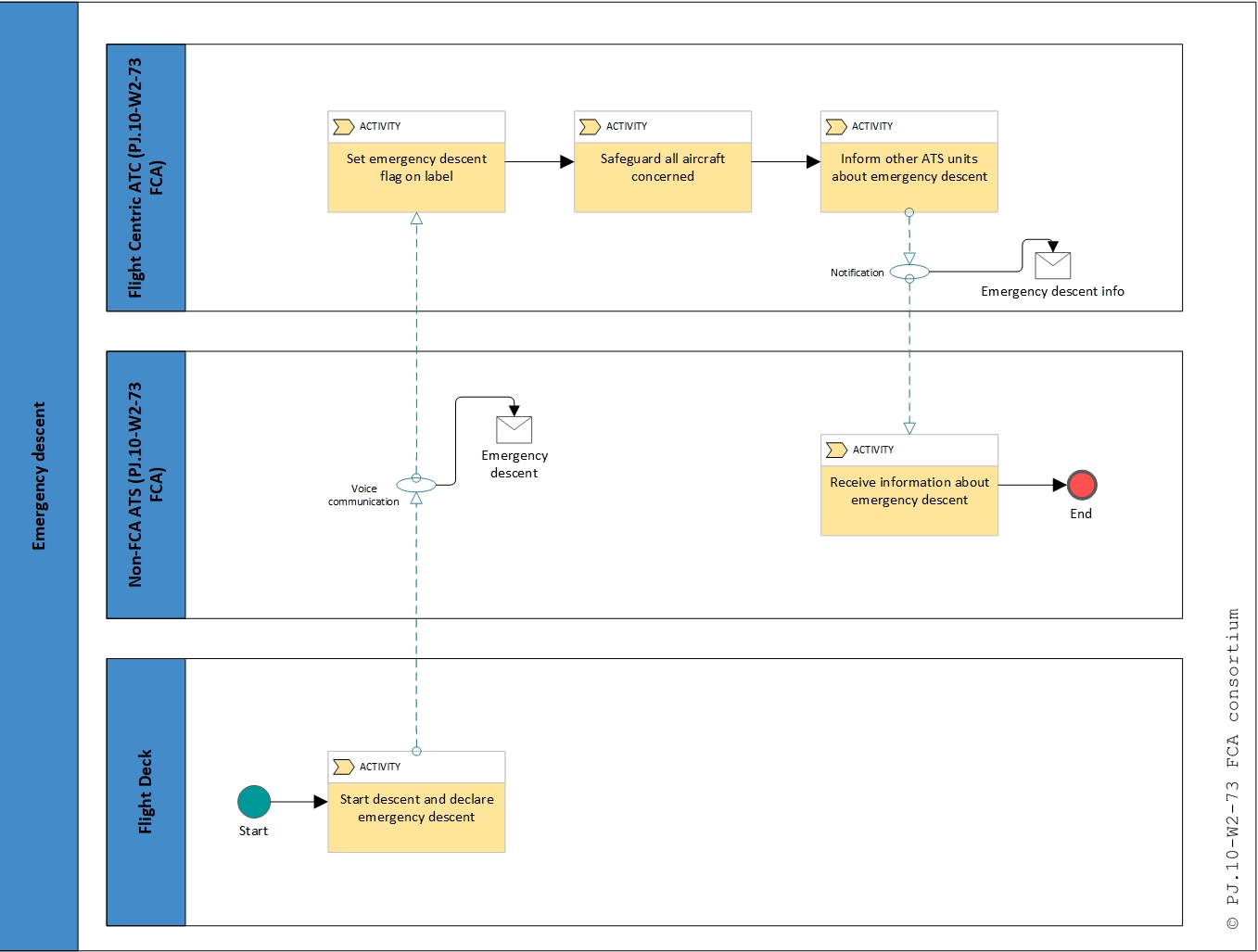Screen dimensions: 1258x952
Task: Click chevron icon on Safeguard all aircraft activity
Action: click(590, 127)
